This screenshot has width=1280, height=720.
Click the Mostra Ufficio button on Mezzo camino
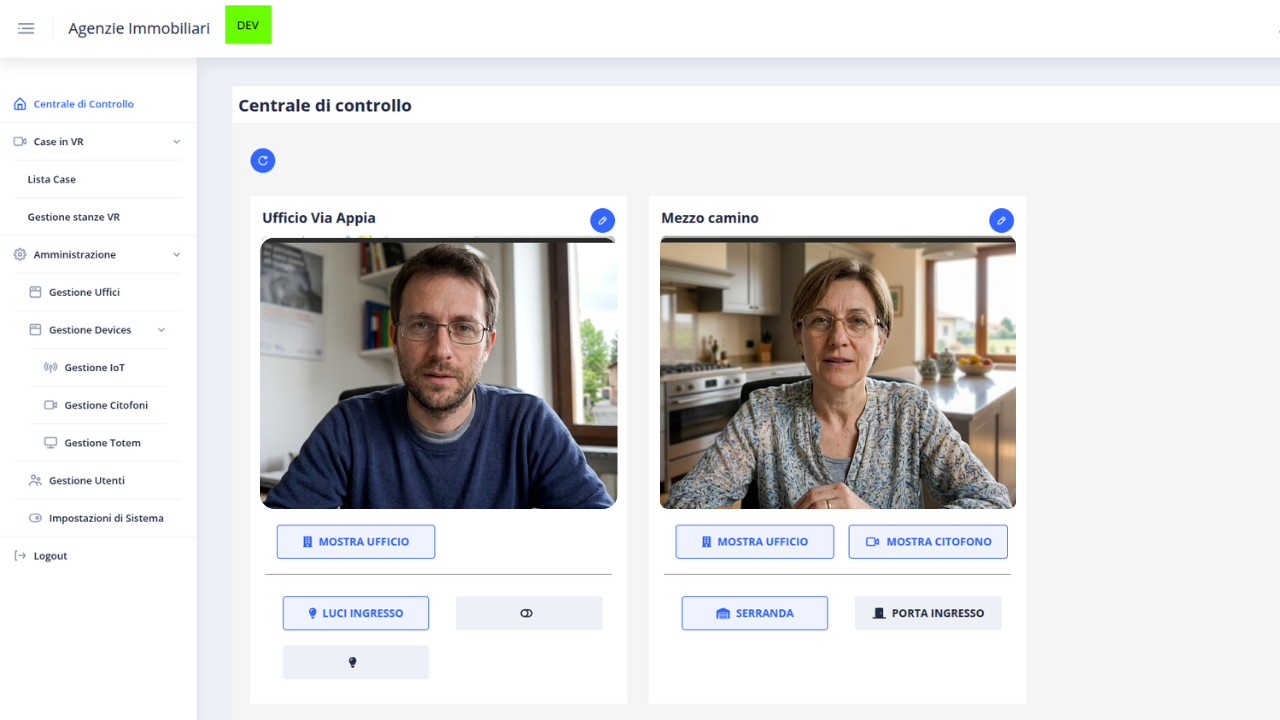click(x=754, y=541)
